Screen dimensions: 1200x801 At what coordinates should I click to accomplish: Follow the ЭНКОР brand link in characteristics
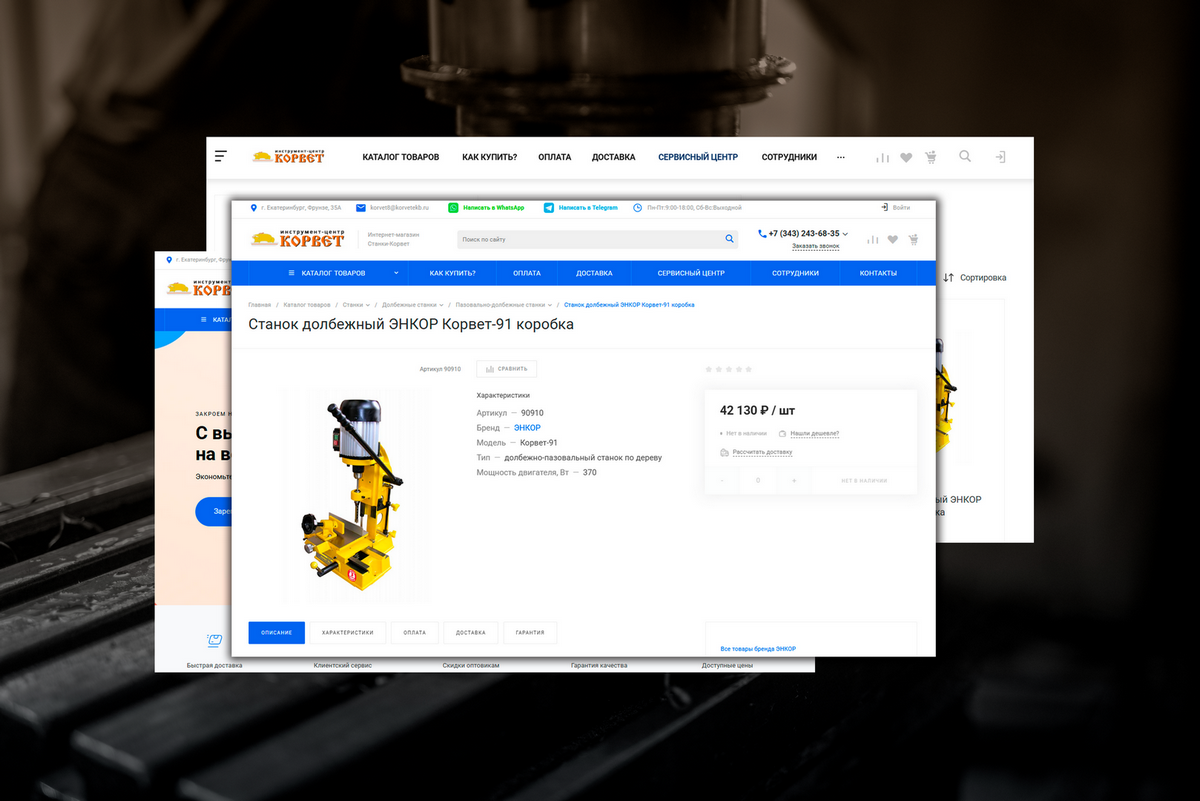[527, 428]
